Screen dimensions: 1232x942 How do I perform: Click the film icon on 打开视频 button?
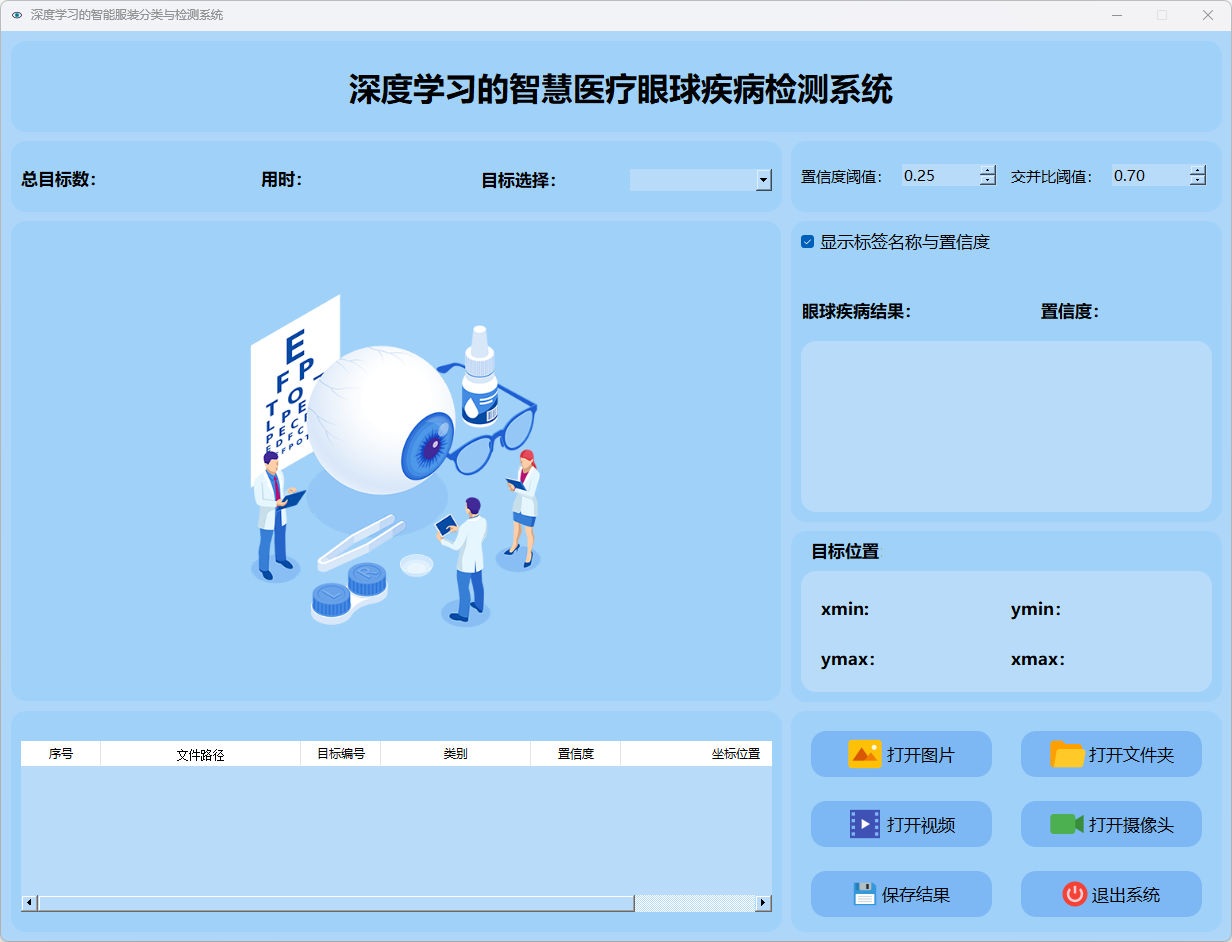864,824
